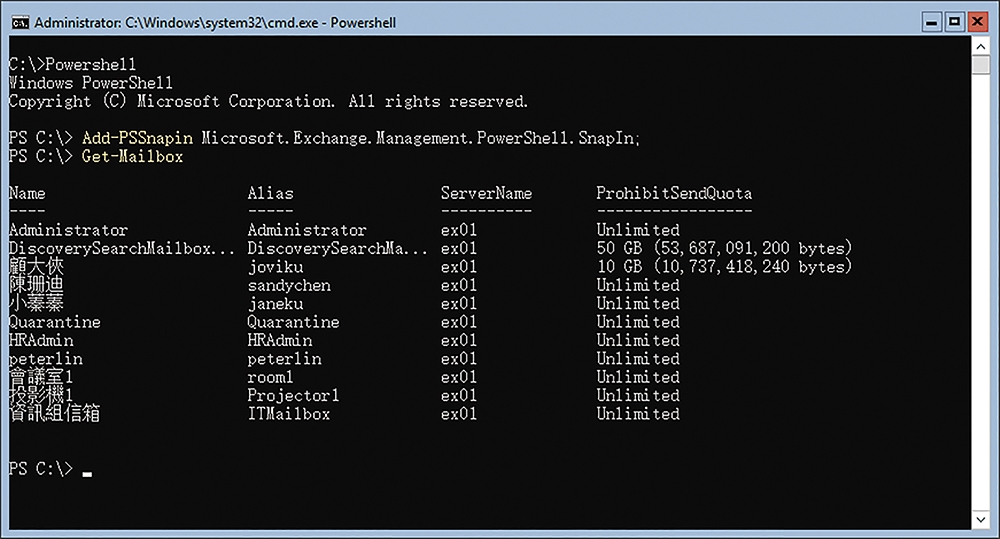Viewport: 1000px width, 539px height.
Task: Maximize the cmd.exe window
Action: pyautogui.click(x=955, y=22)
